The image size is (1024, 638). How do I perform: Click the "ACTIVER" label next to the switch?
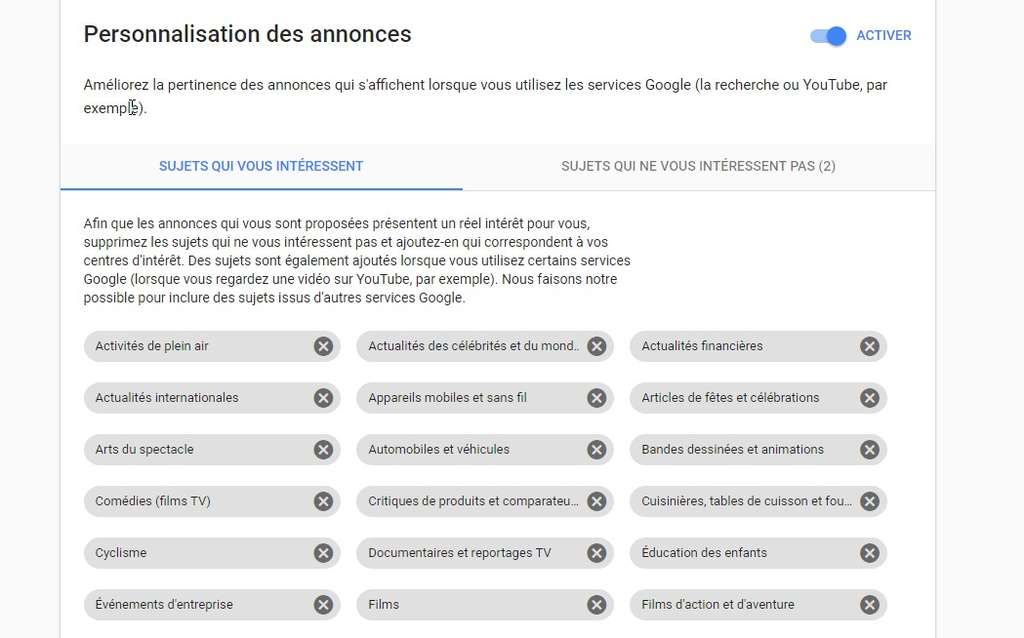tap(884, 36)
